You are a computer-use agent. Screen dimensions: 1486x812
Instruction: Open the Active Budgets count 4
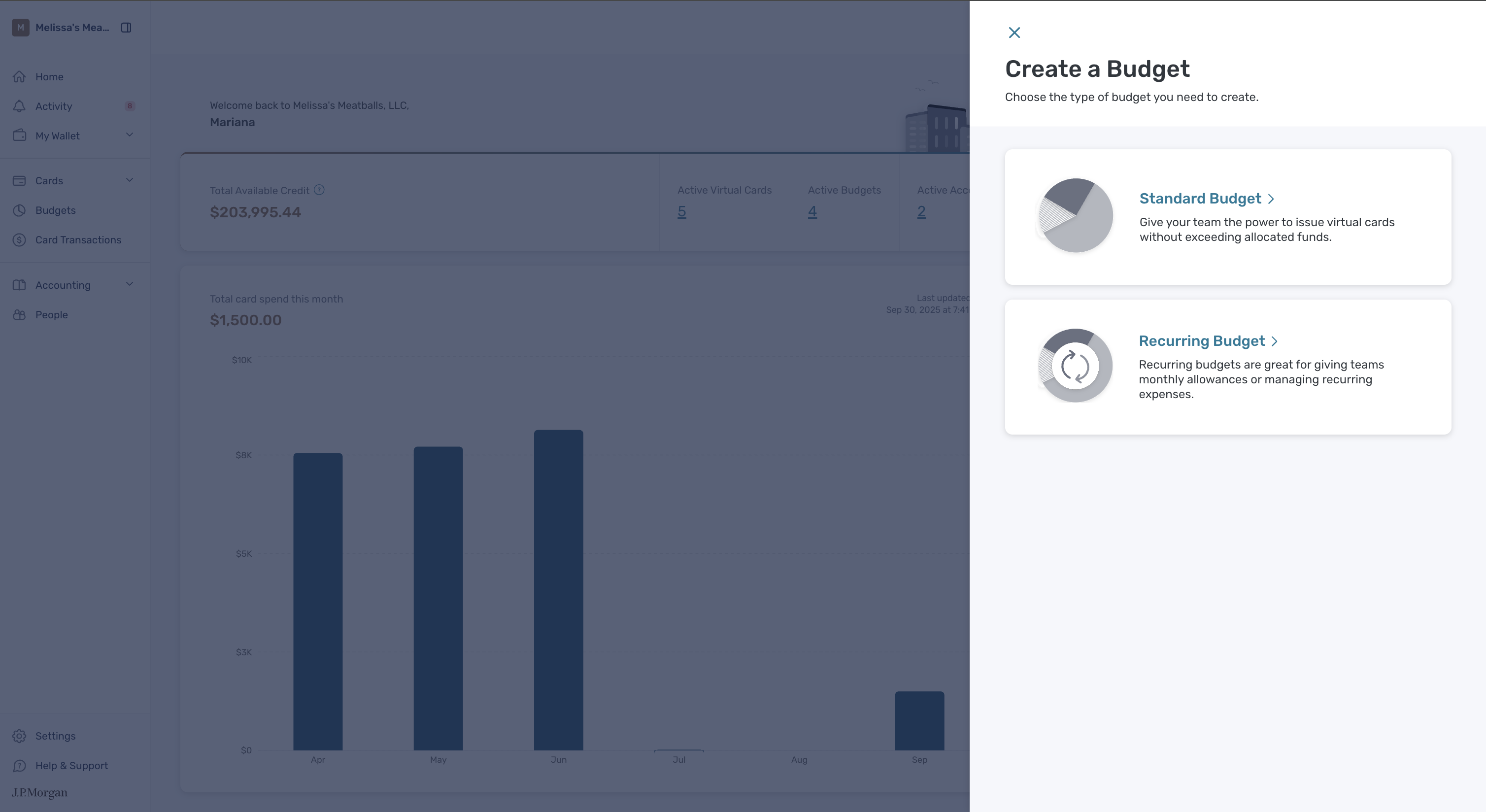pos(812,212)
